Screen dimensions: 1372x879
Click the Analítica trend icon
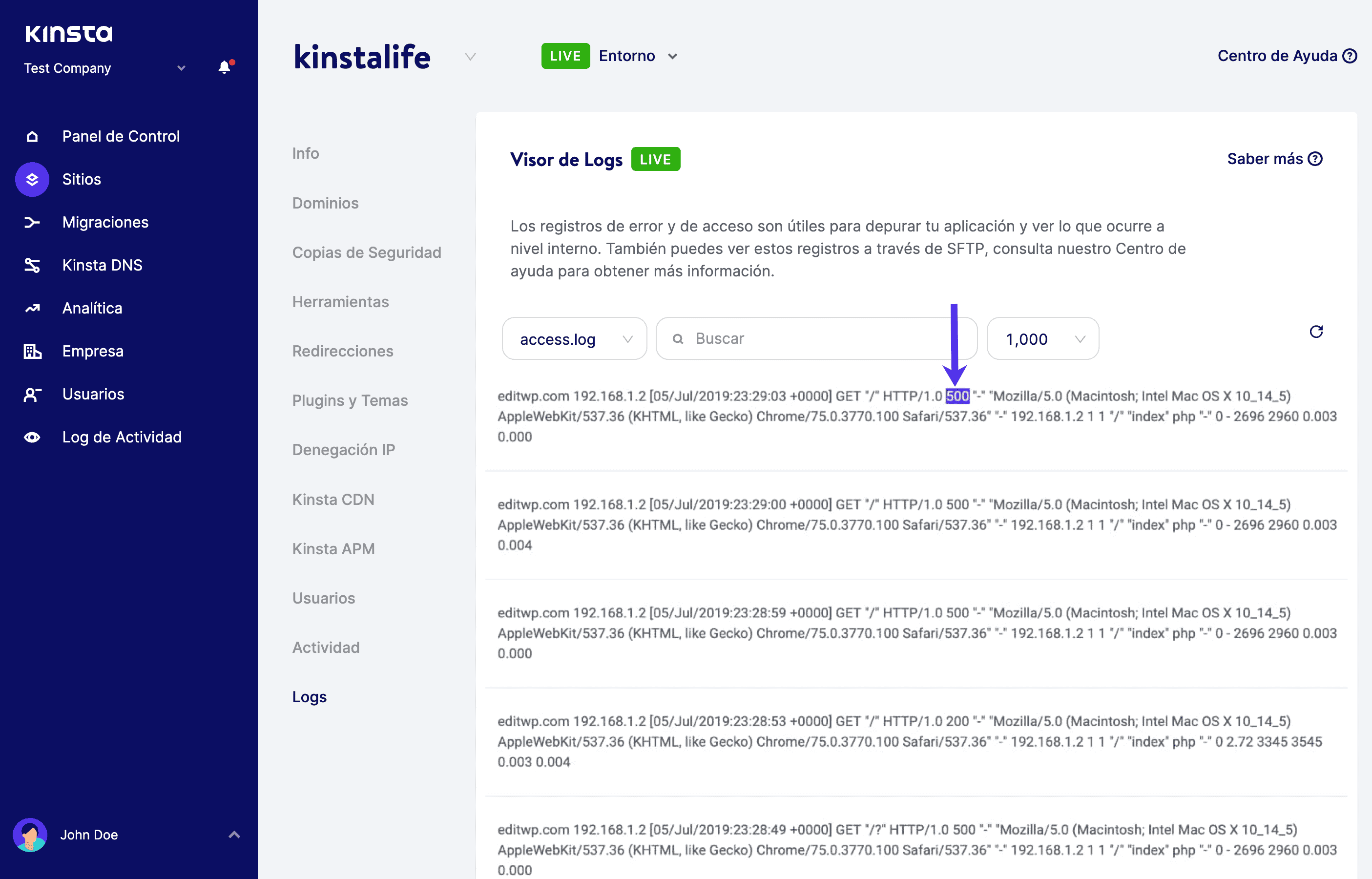(x=32, y=308)
